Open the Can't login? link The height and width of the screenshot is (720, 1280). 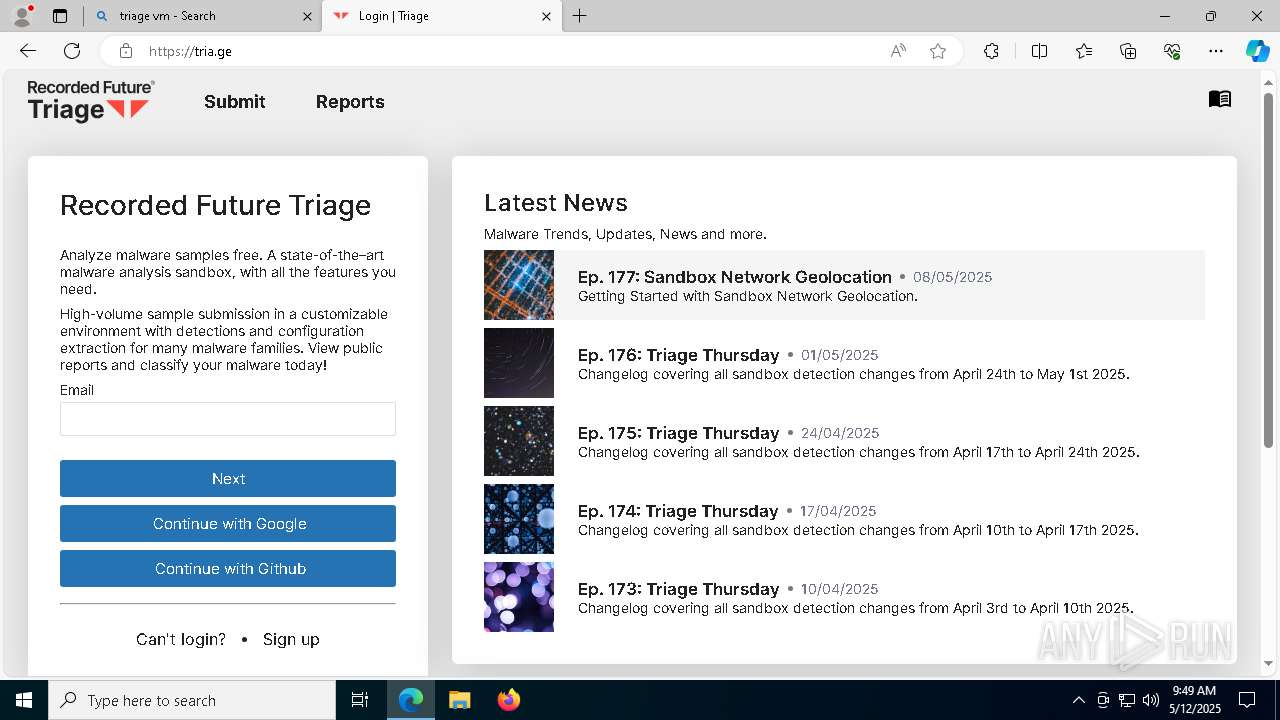point(181,639)
